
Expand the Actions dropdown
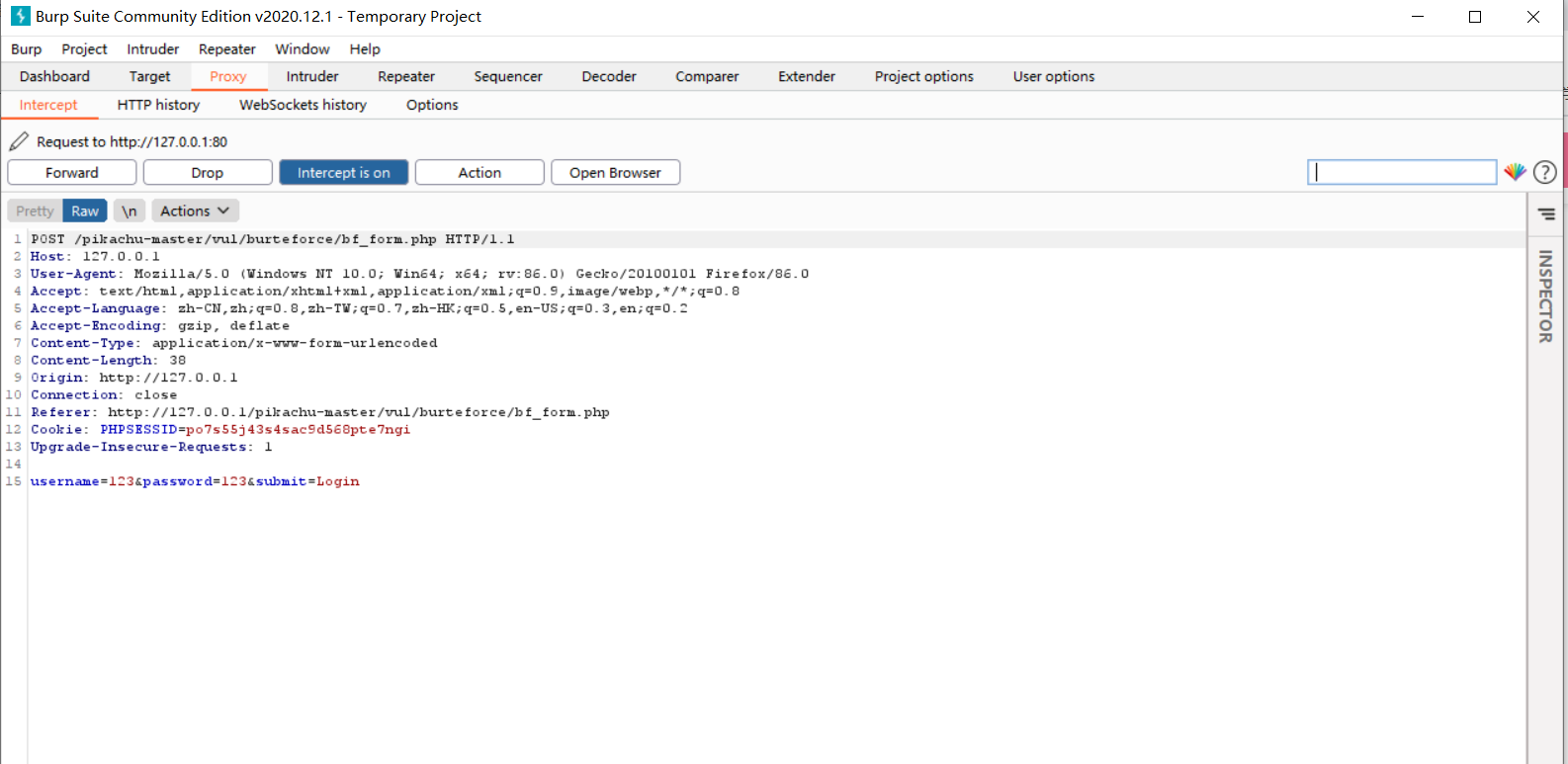coord(195,211)
